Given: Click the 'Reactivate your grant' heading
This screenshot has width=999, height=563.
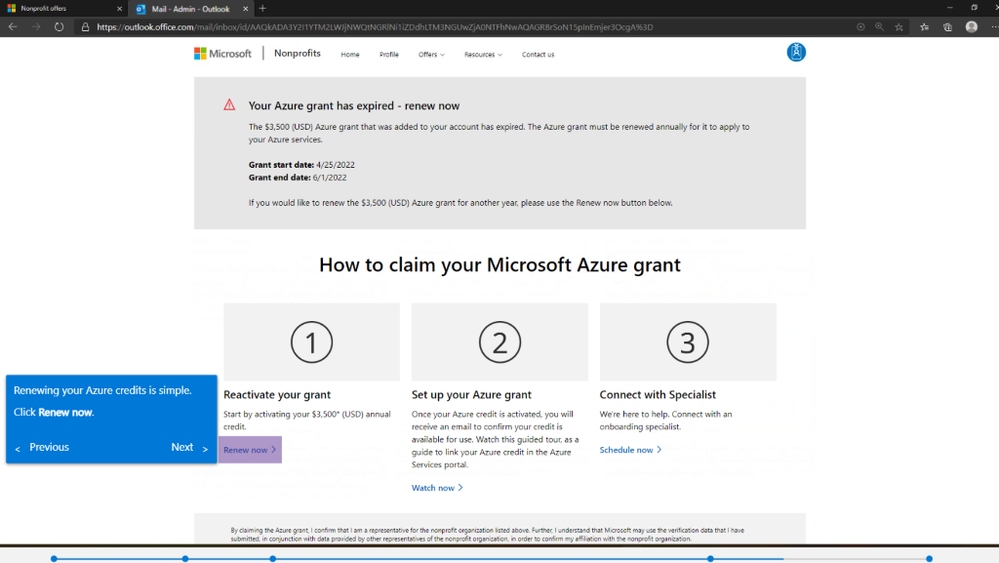Looking at the screenshot, I should 277,395.
